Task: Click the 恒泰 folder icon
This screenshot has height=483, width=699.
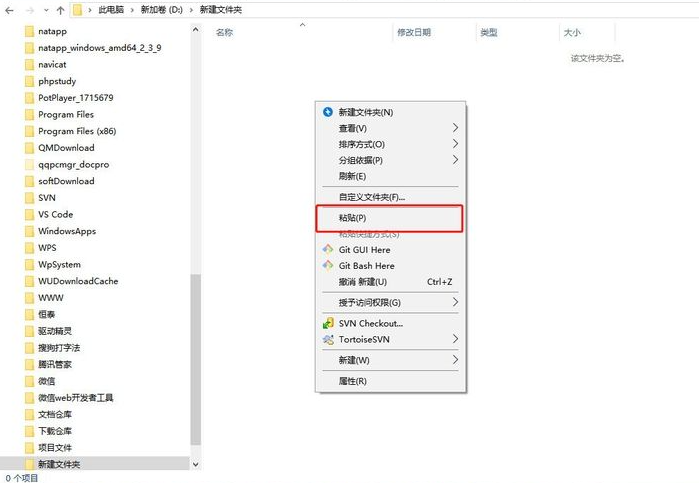Action: click(x=29, y=314)
